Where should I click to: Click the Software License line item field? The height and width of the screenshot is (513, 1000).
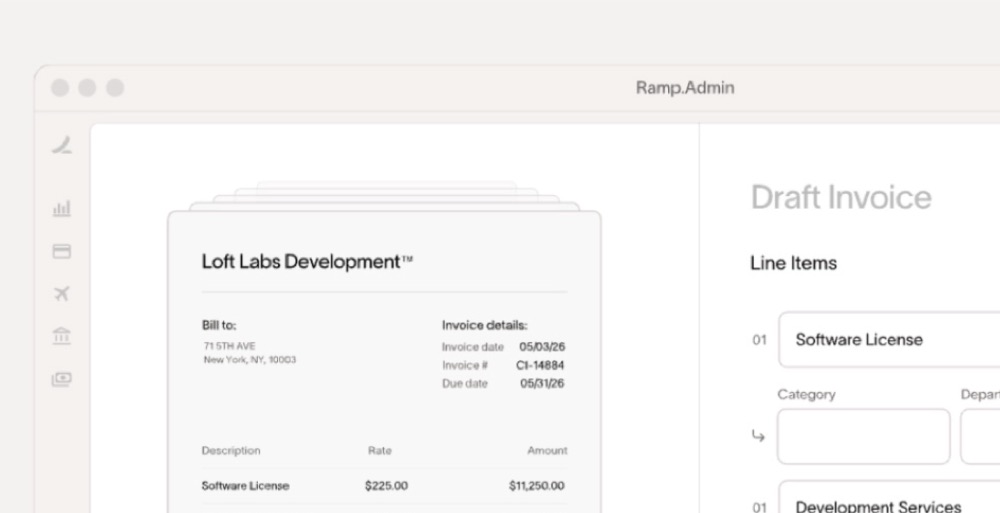pos(889,339)
